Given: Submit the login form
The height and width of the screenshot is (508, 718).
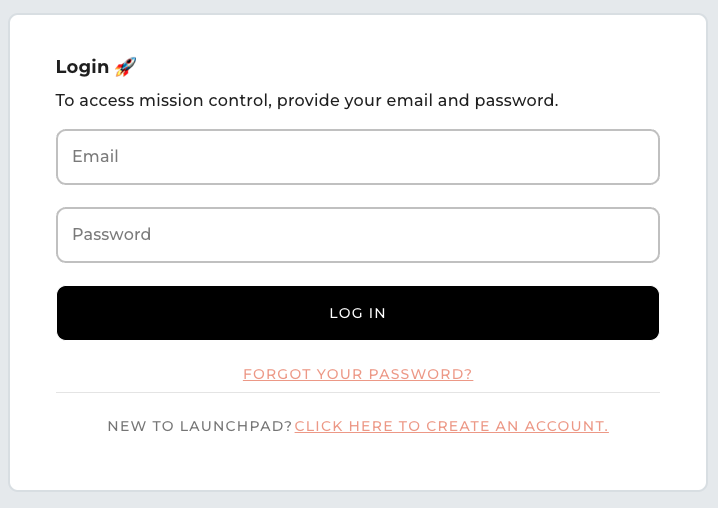Looking at the screenshot, I should [x=357, y=313].
